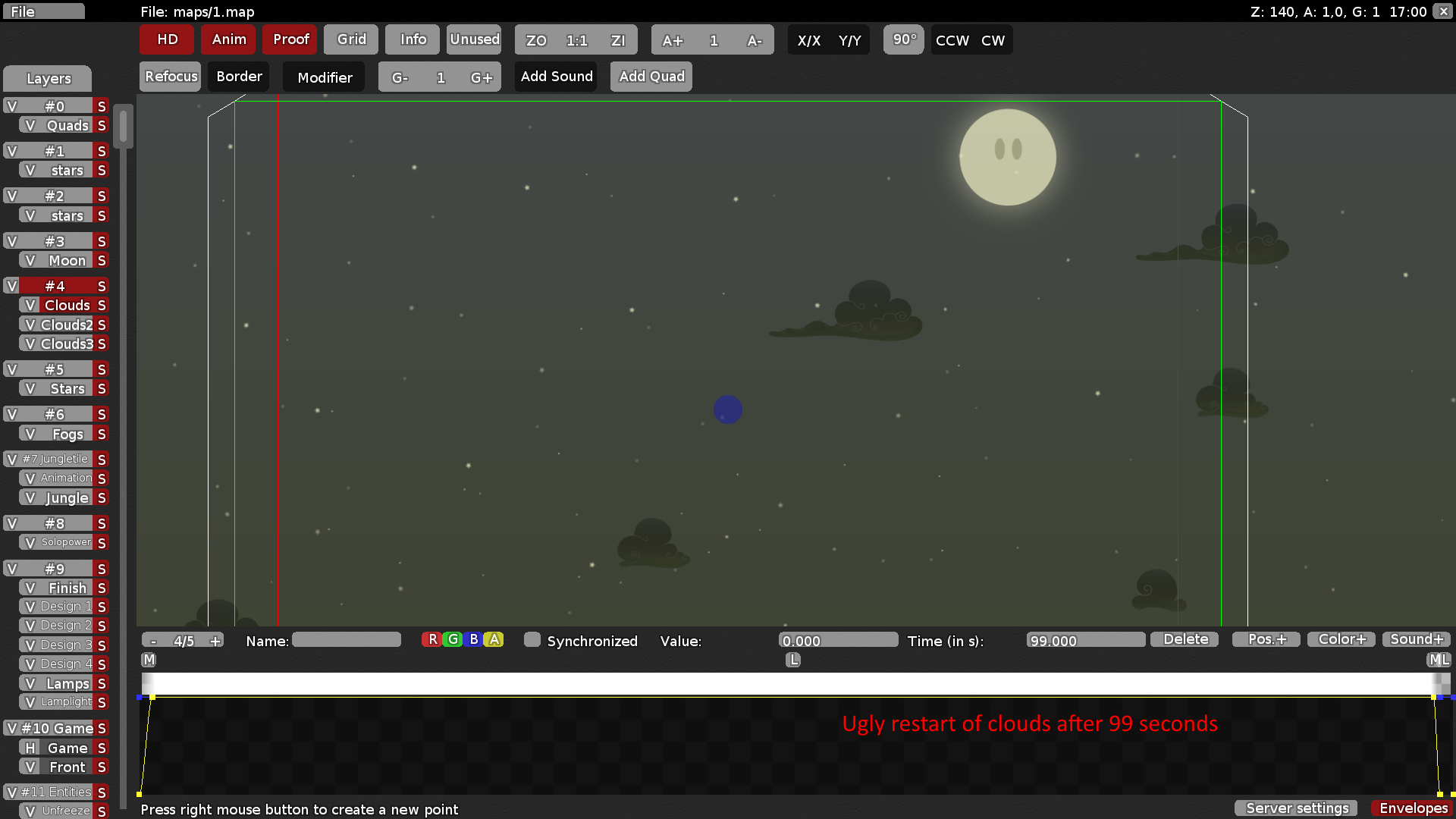Turn on the Grid overlay
The width and height of the screenshot is (1456, 819).
350,39
